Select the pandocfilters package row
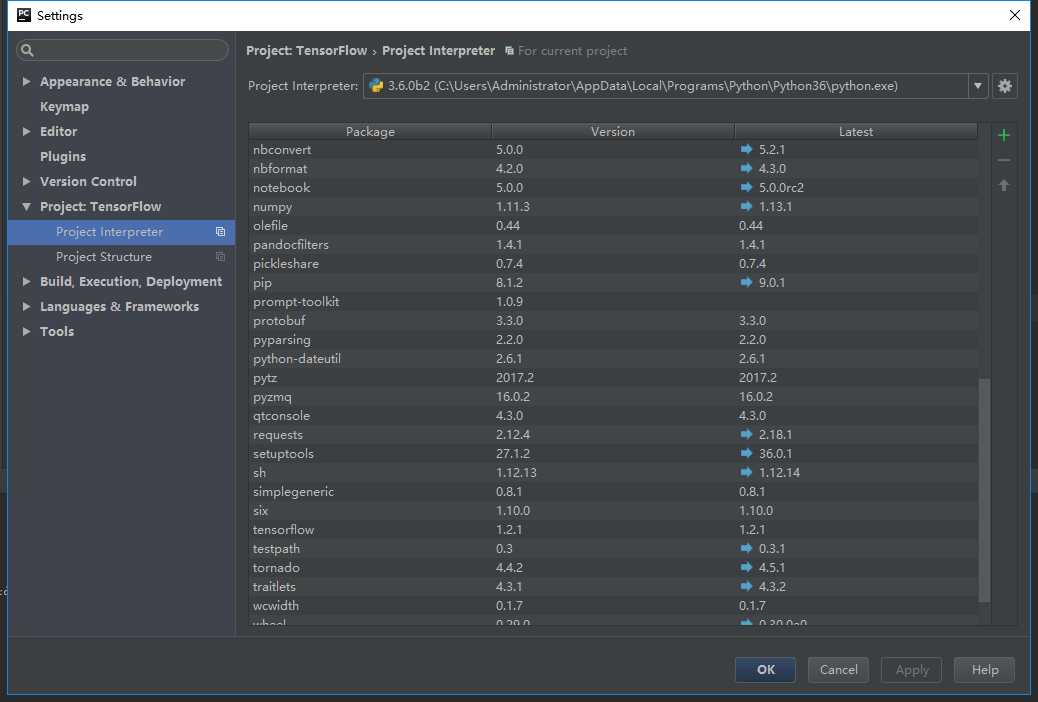The width and height of the screenshot is (1038, 702). pos(614,245)
